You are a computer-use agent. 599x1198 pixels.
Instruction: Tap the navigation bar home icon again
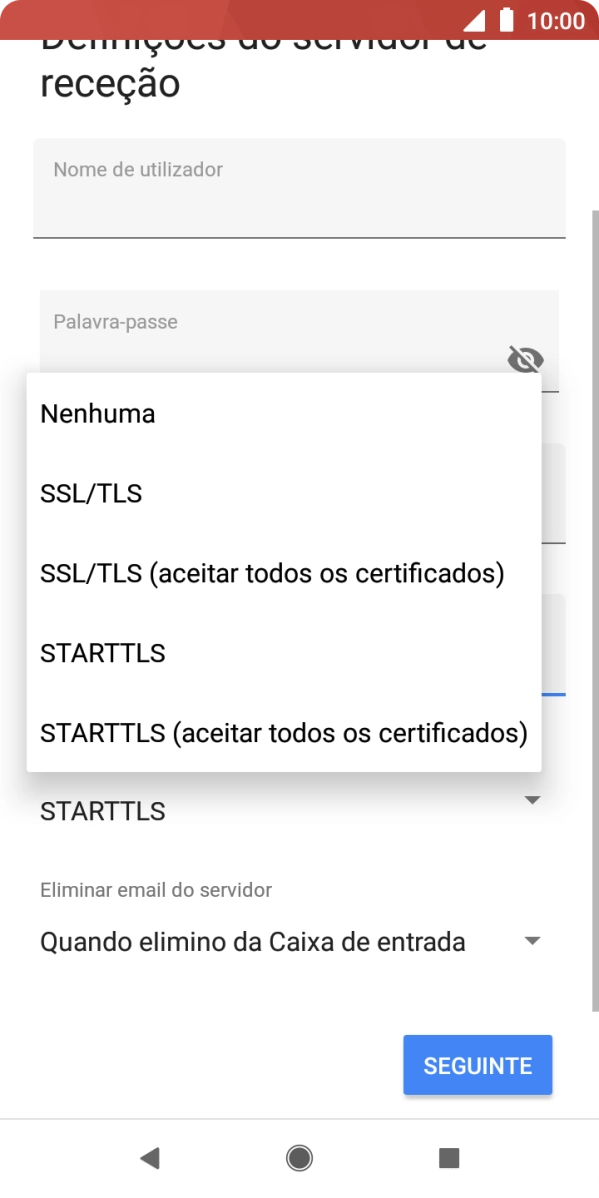(299, 1157)
